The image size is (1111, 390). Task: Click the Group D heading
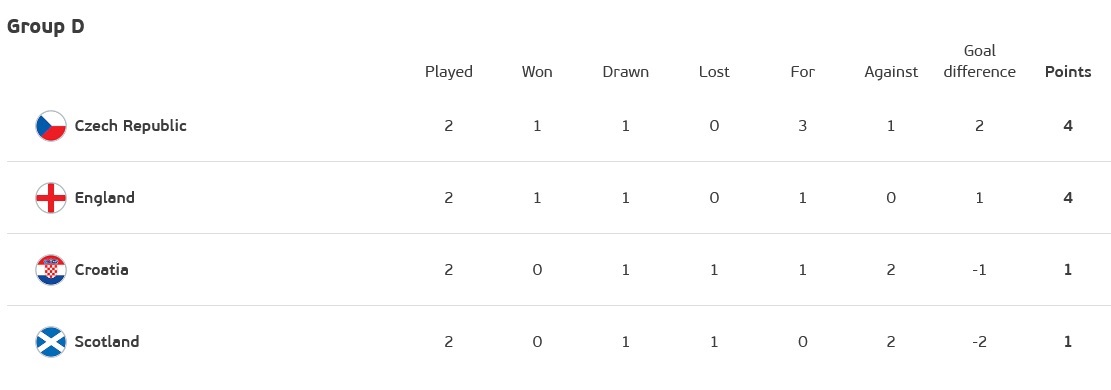(x=45, y=27)
